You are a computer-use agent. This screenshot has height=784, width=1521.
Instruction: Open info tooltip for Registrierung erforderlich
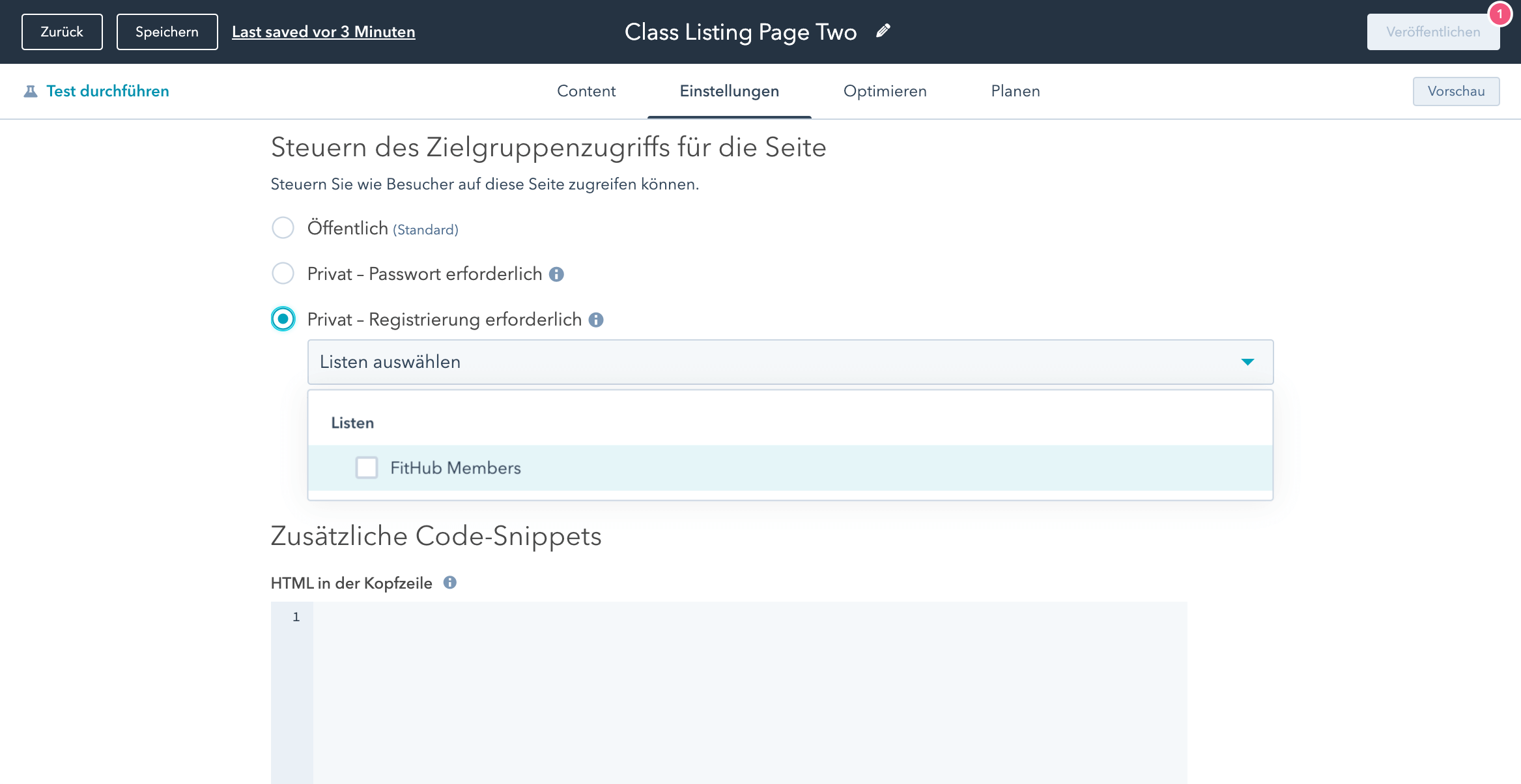coord(596,320)
